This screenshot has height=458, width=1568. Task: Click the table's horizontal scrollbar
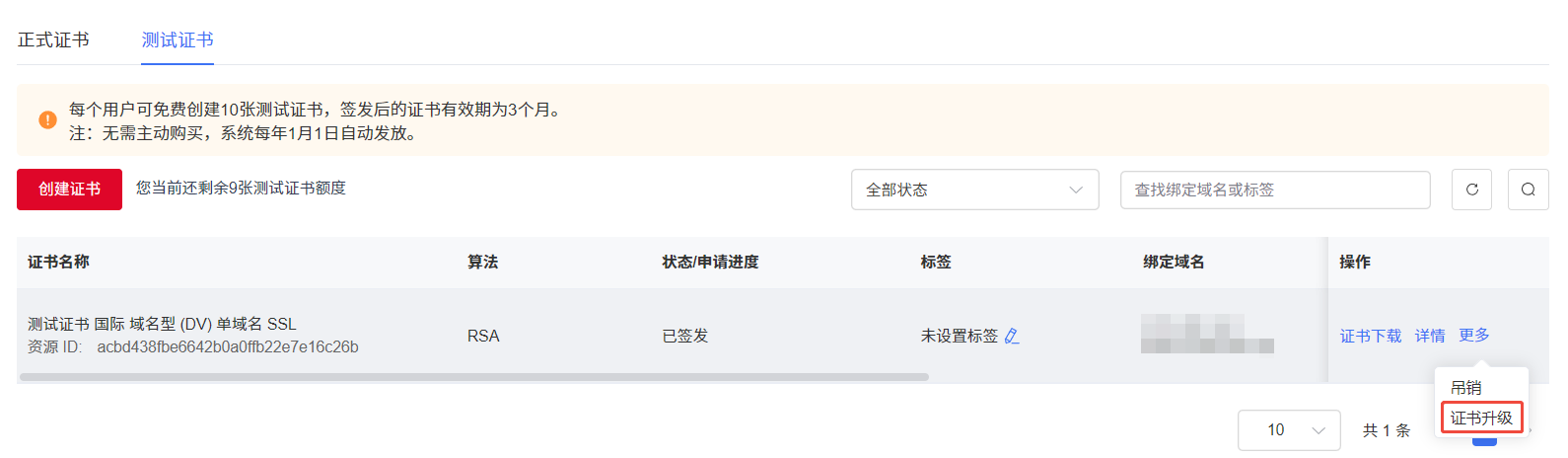click(473, 377)
